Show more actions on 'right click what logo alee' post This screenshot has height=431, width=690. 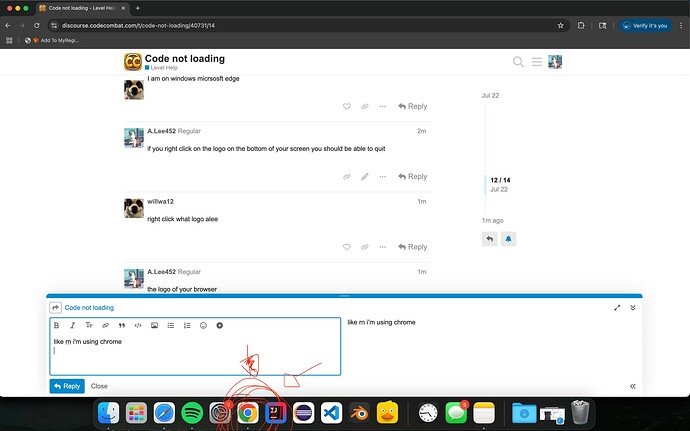pos(382,247)
